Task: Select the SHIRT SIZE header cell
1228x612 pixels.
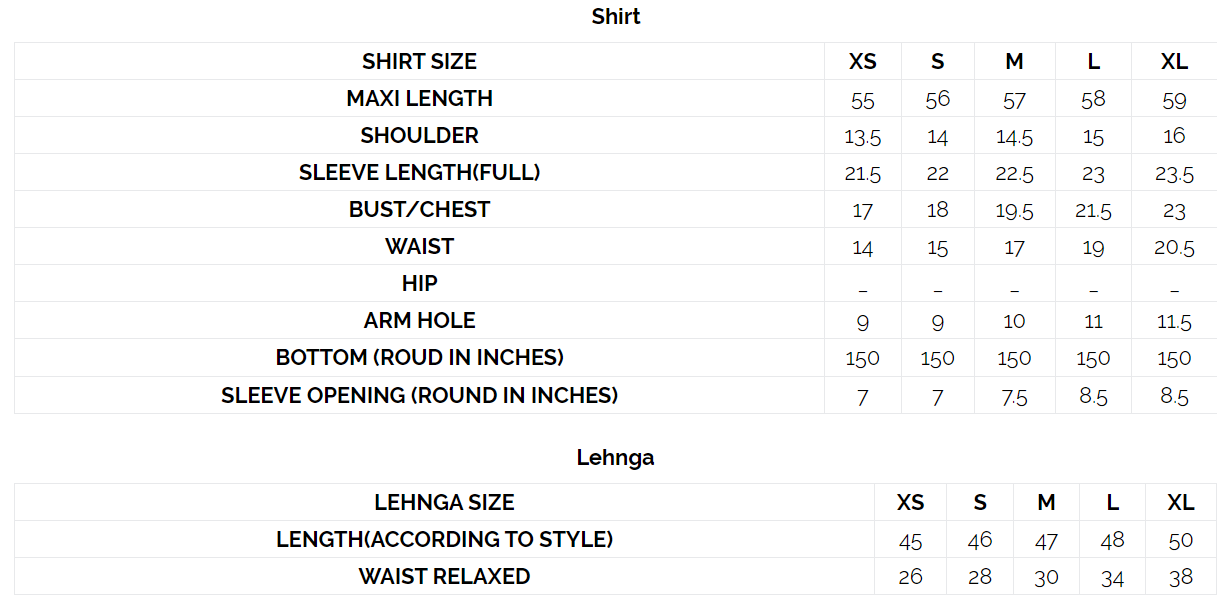Action: [419, 62]
